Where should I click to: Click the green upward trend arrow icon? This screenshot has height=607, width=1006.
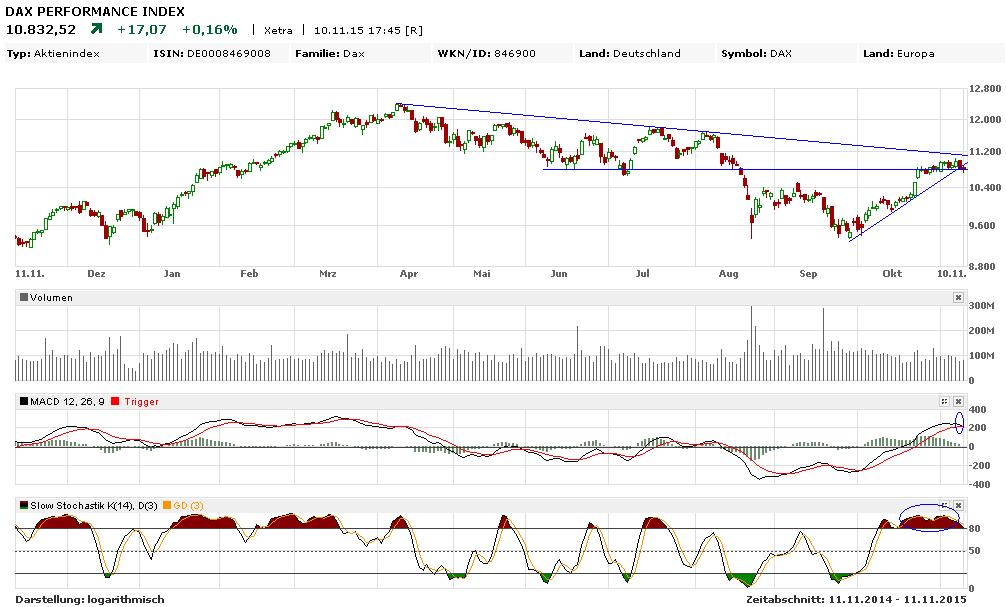click(96, 29)
